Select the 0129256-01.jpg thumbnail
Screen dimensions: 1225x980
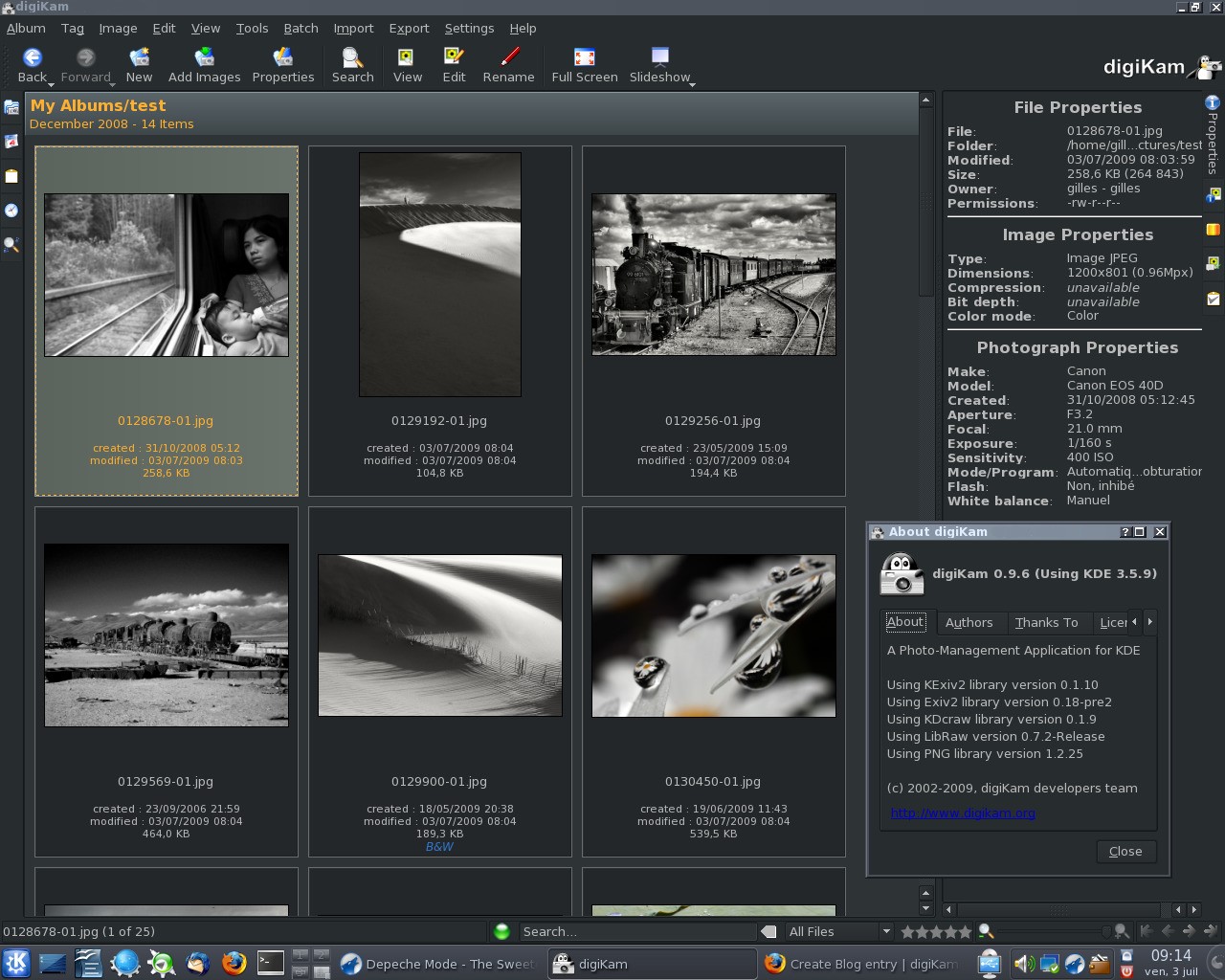coord(713,275)
